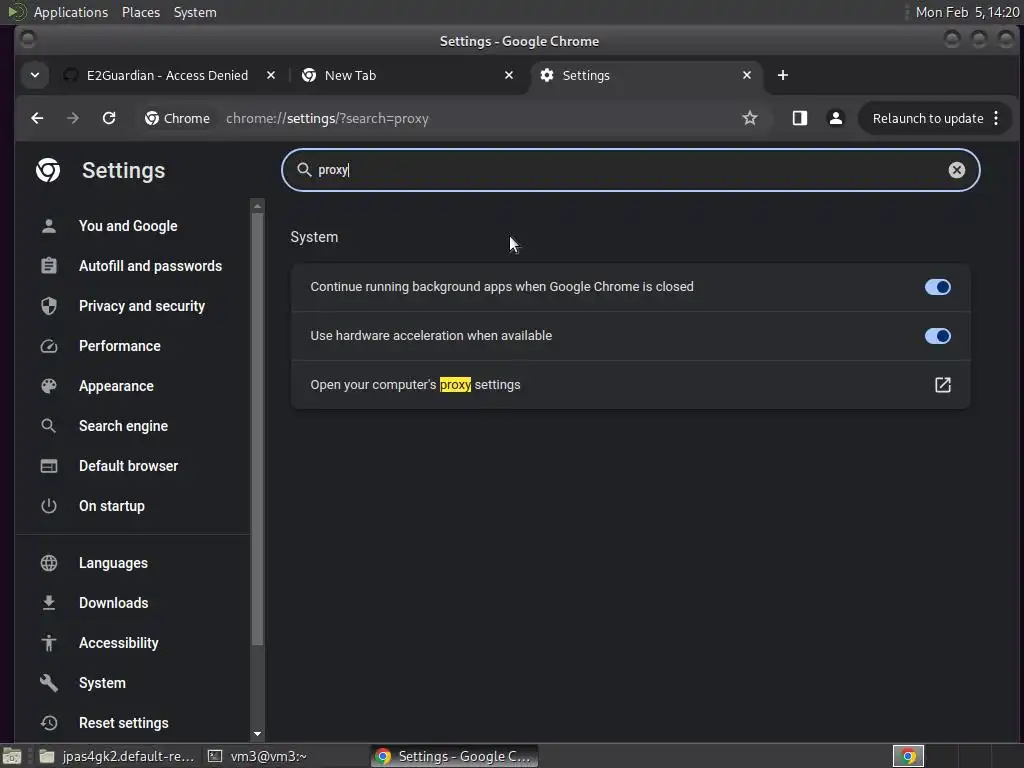Click the Reset settings history icon
Screen dimensions: 1024x768
click(49, 723)
